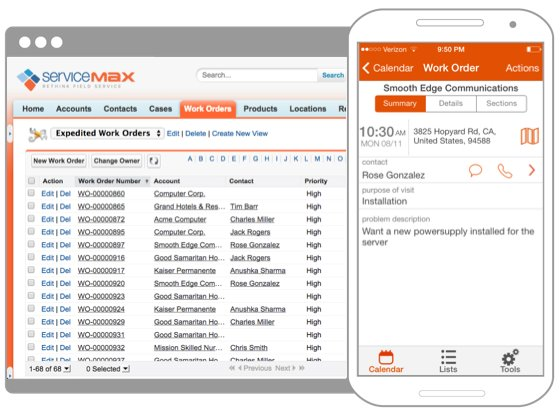Image resolution: width=560 pixels, height=420 pixels.
Task: Open the Locations tab
Action: [308, 109]
